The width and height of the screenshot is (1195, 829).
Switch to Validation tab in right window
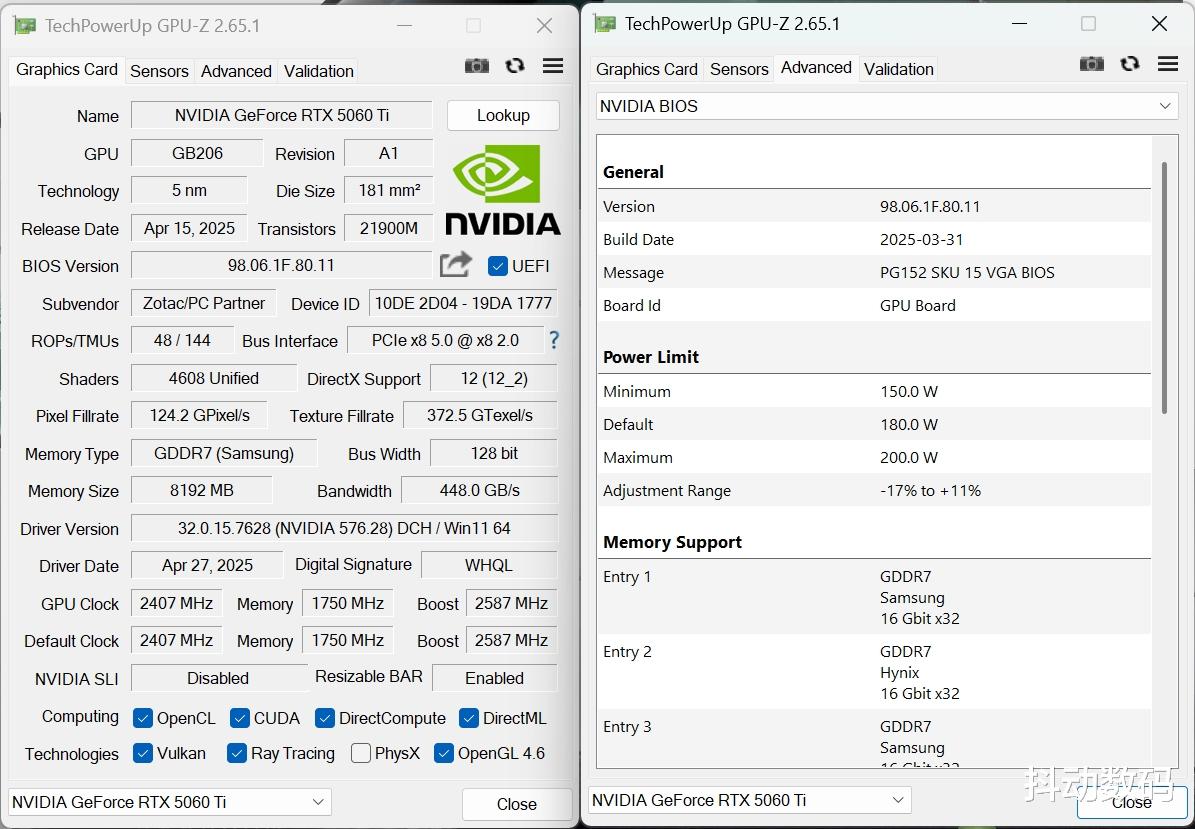(x=898, y=69)
